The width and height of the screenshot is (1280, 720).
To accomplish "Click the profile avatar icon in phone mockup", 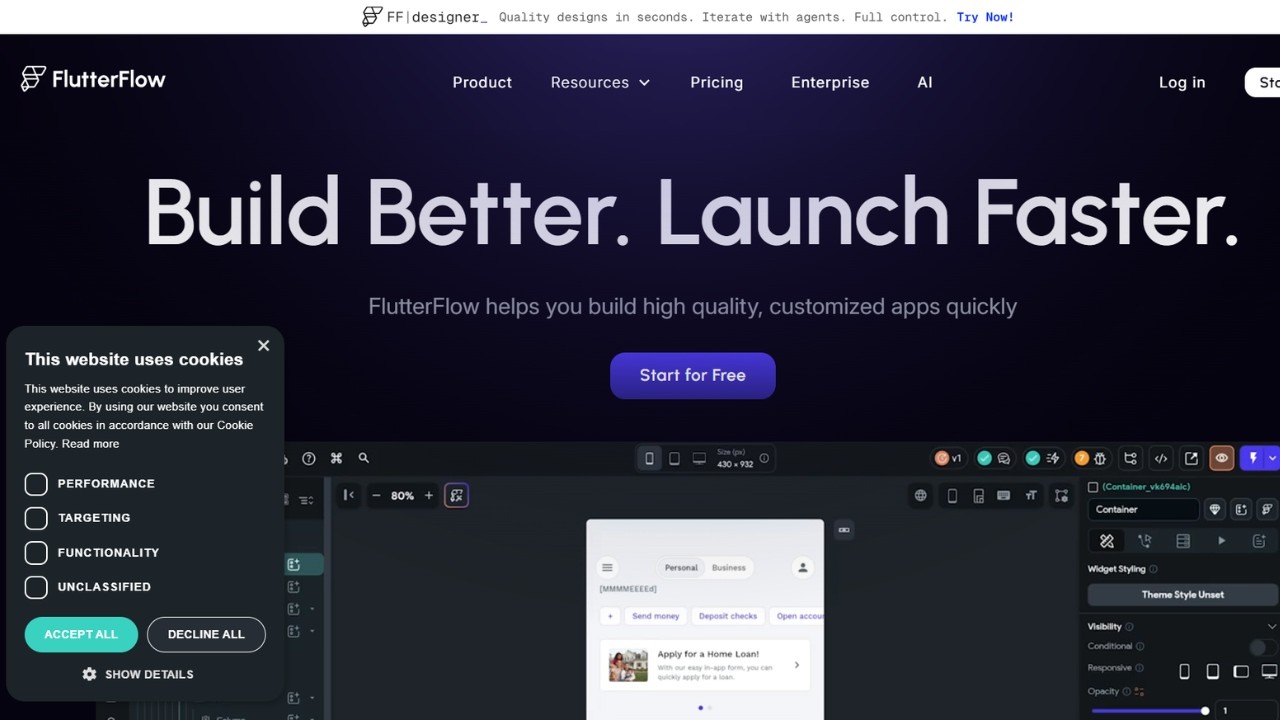I will [802, 567].
